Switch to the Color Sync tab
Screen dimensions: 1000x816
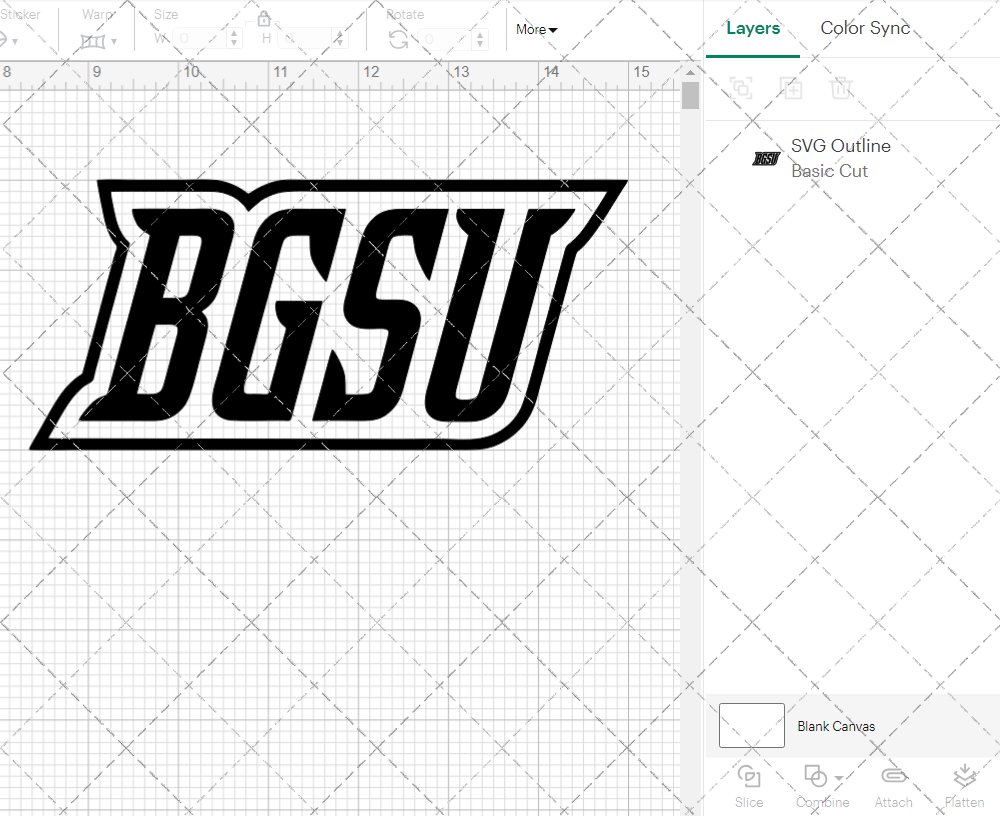click(x=864, y=28)
